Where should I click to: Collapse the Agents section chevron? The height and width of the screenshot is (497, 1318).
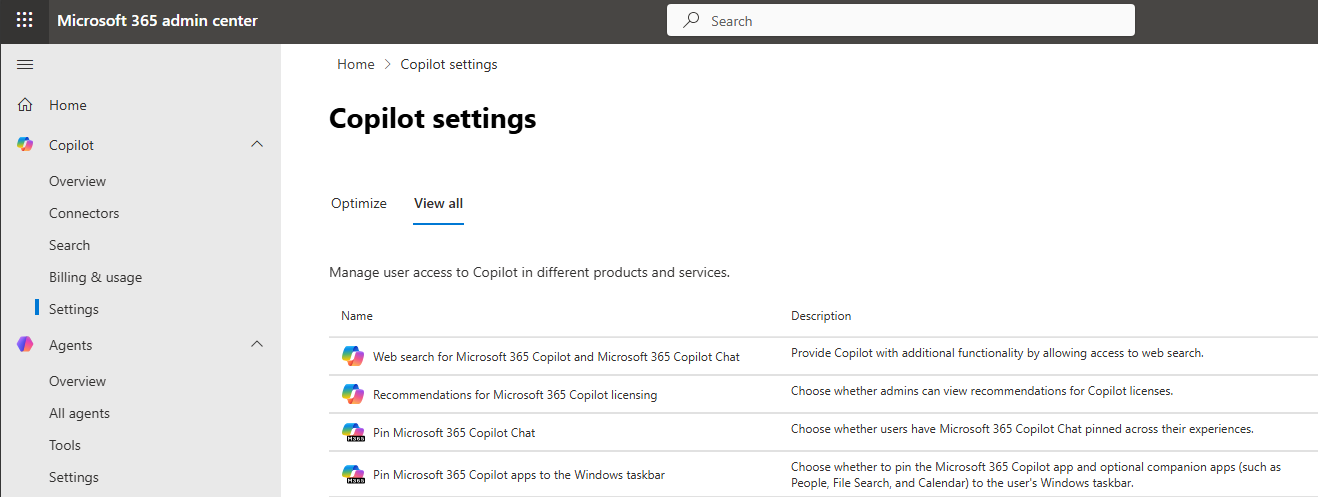pos(257,345)
